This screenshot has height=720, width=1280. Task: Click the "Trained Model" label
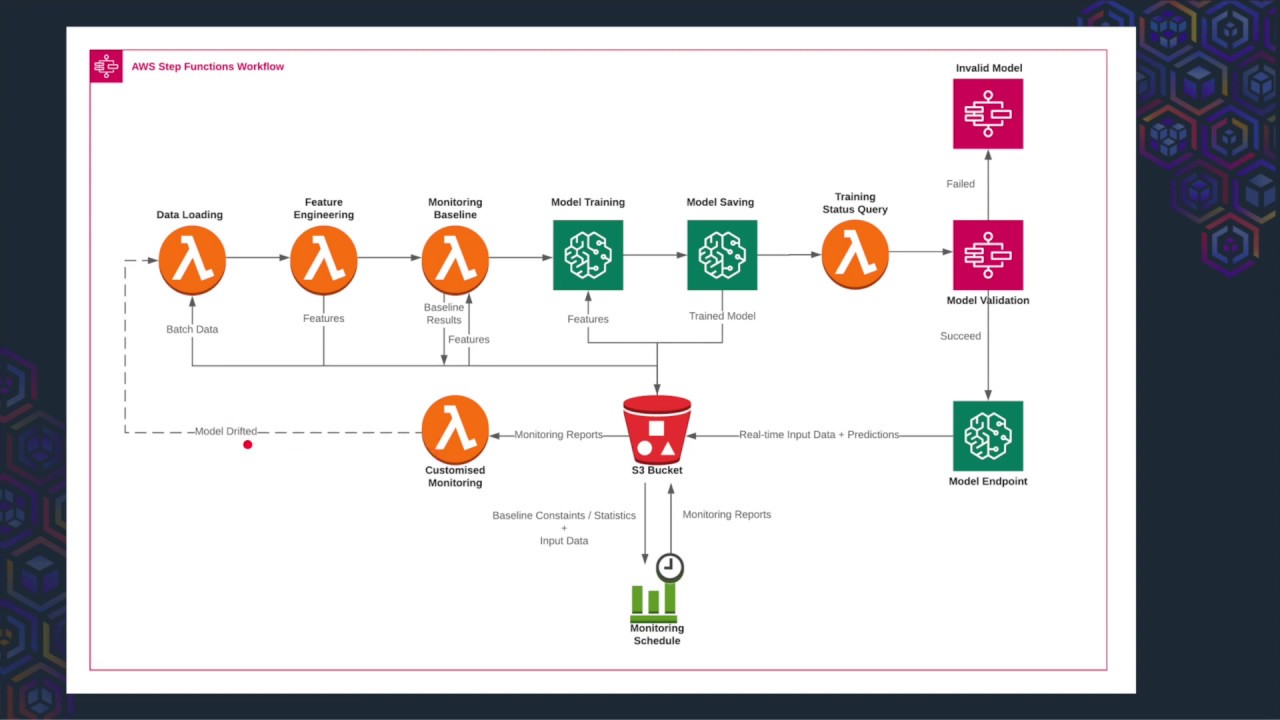[722, 316]
